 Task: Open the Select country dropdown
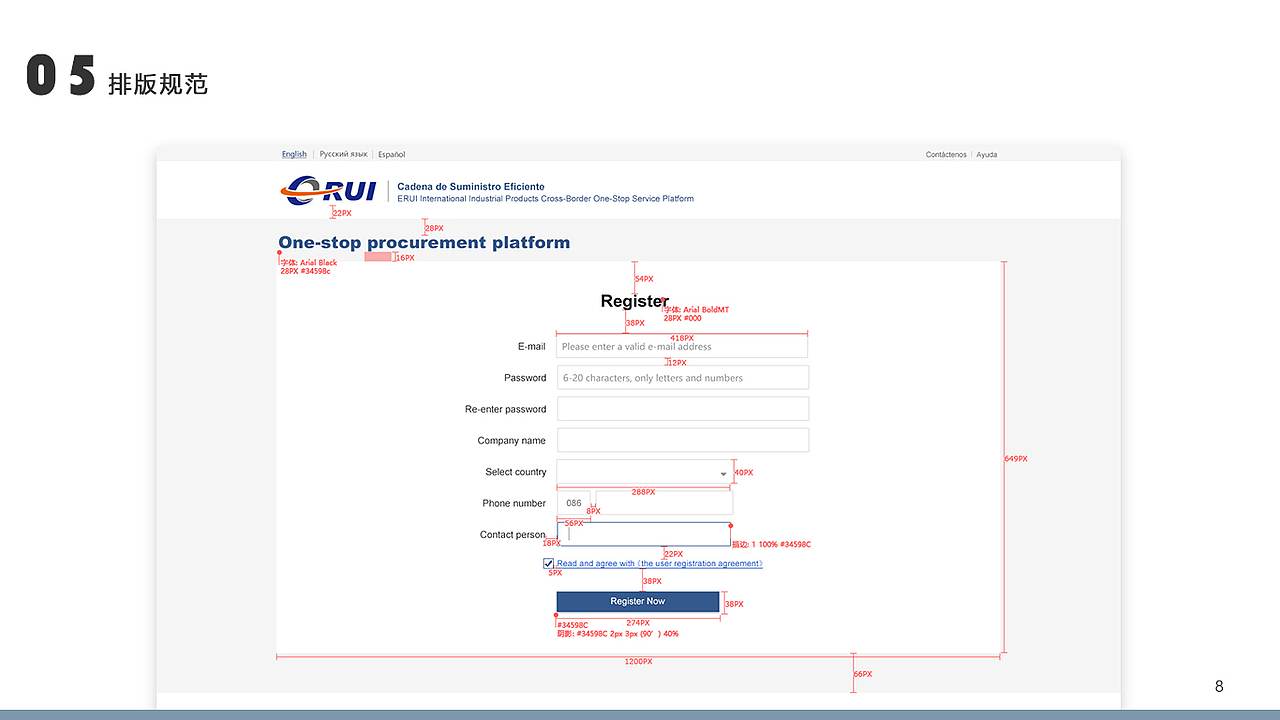tap(644, 472)
